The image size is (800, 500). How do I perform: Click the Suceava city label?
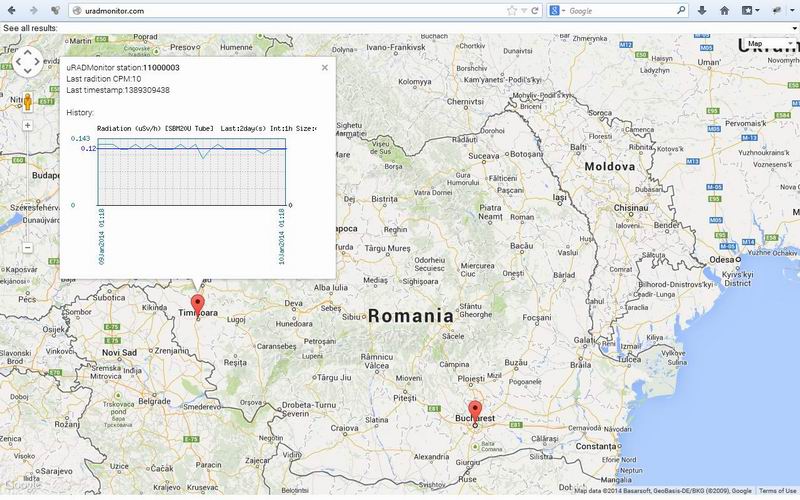pos(484,156)
